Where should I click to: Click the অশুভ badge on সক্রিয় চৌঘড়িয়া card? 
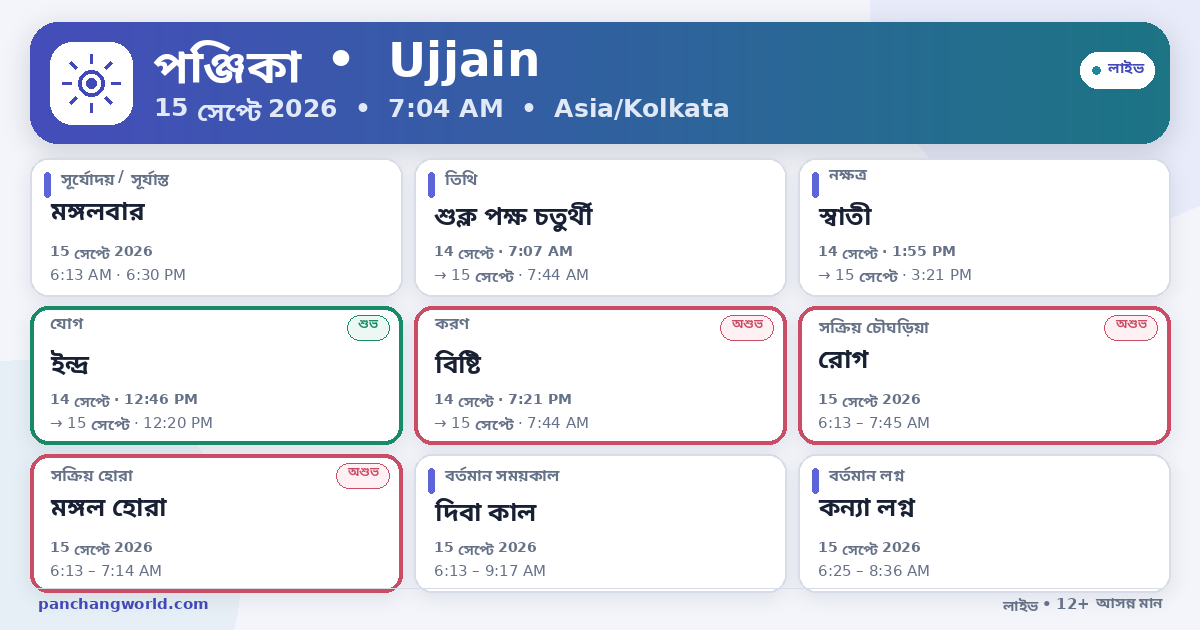[1131, 327]
